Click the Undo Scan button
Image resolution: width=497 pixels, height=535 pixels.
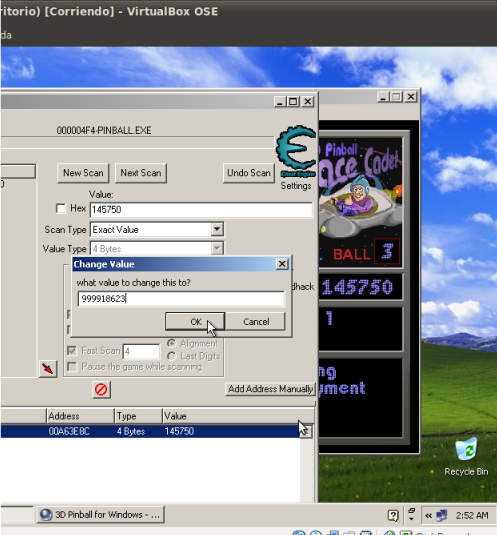249,173
